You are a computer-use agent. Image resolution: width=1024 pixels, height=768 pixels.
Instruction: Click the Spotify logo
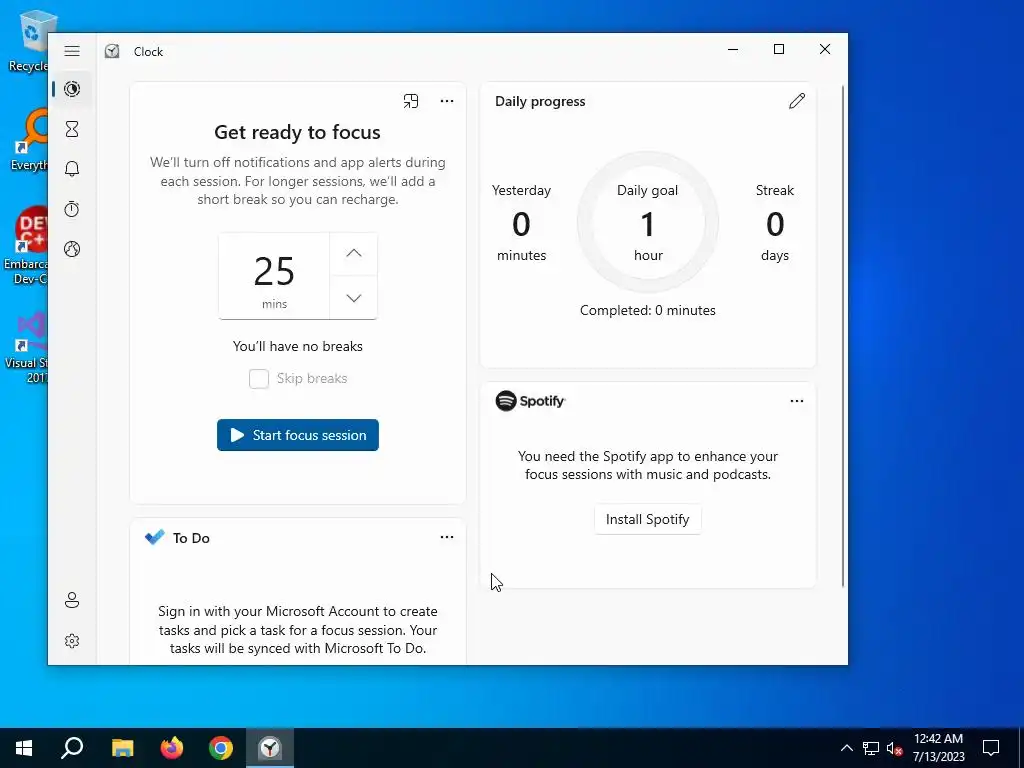pyautogui.click(x=530, y=400)
